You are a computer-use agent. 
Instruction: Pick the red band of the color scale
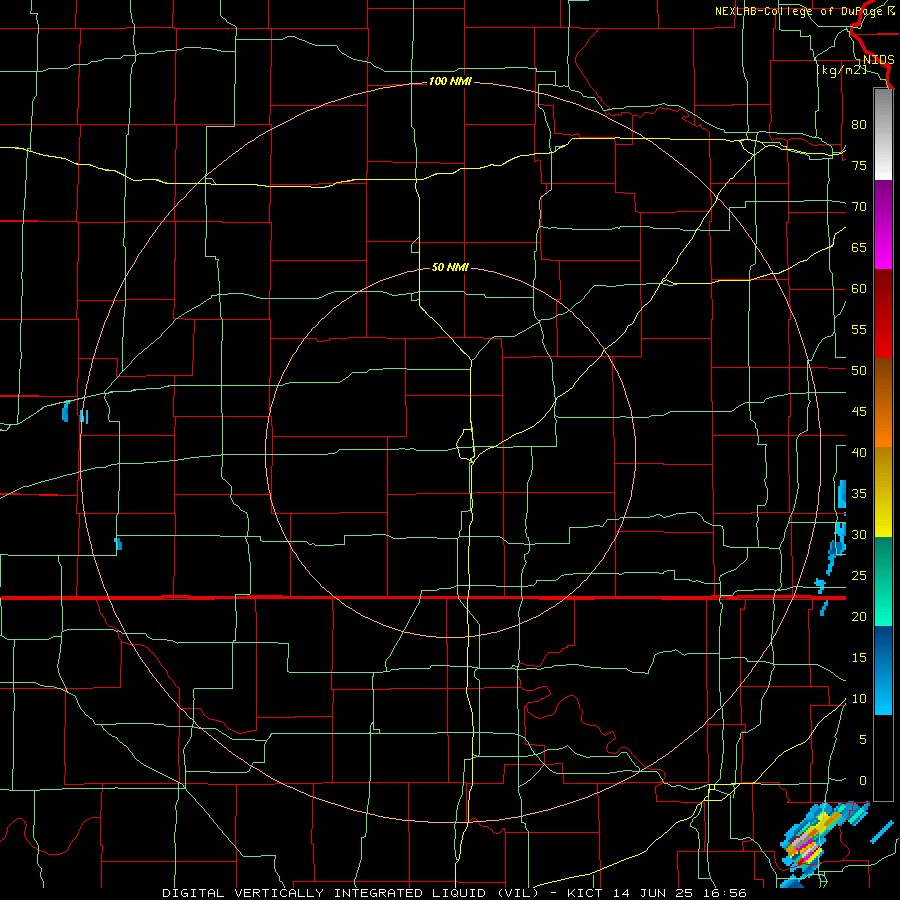click(x=883, y=314)
